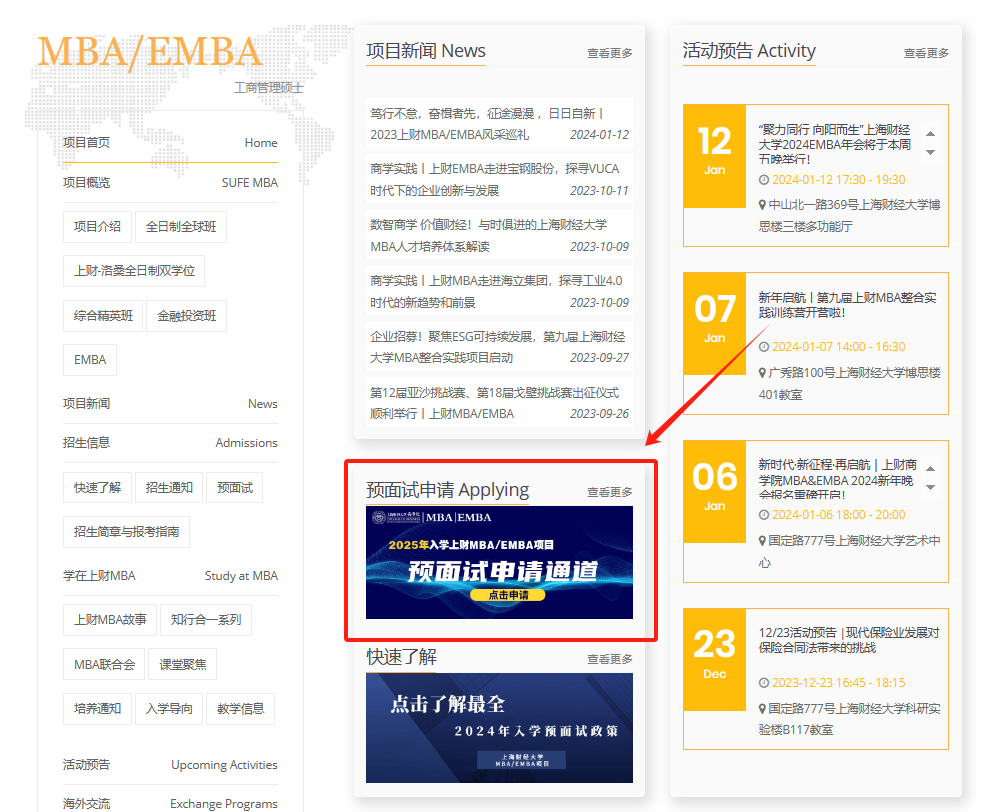Viewport: 1000px width, 812px height.
Task: Click the clock icon beside 2024-01-07 14:00
Action: [764, 347]
